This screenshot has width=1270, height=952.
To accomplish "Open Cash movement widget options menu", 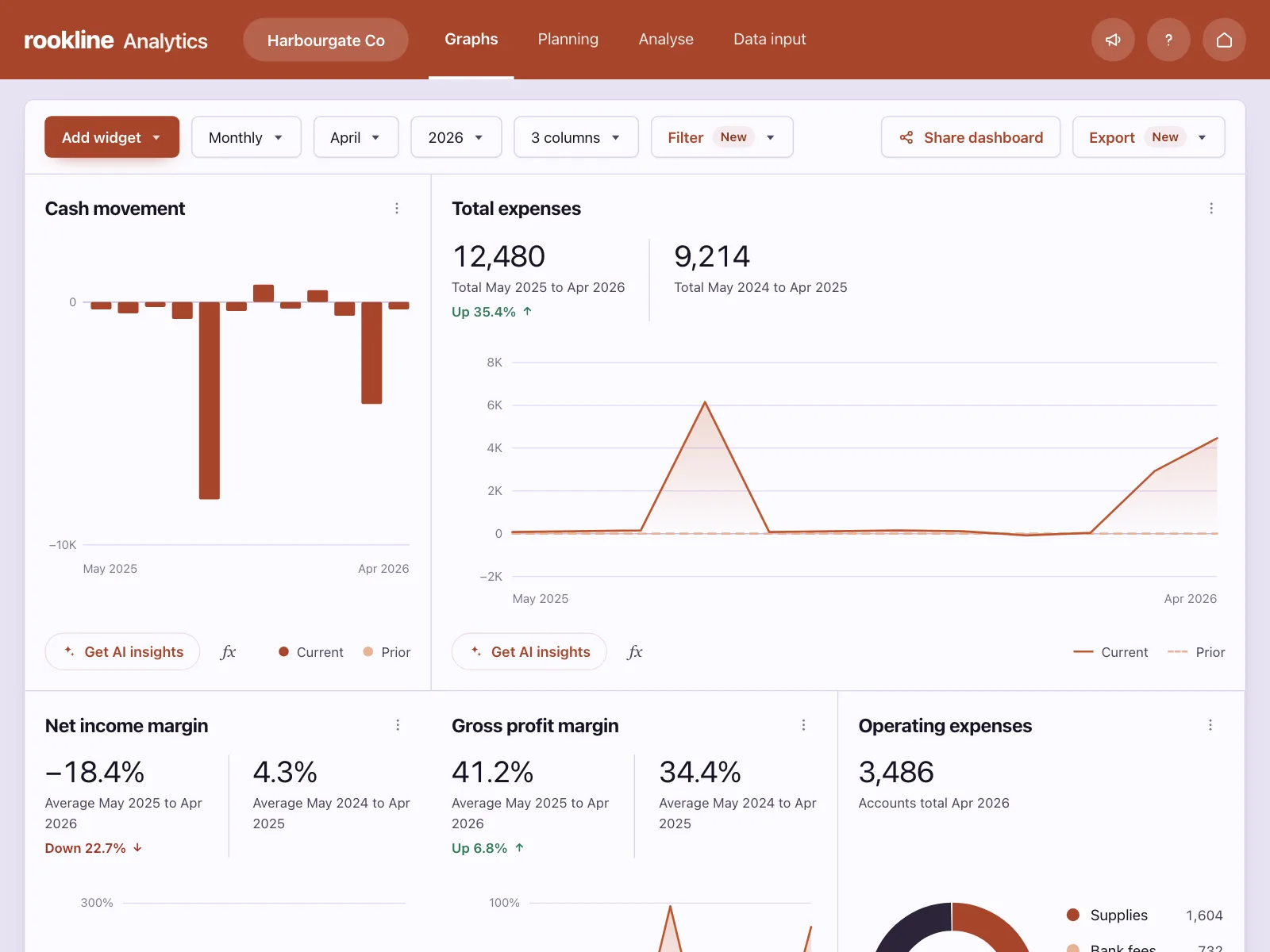I will [397, 209].
